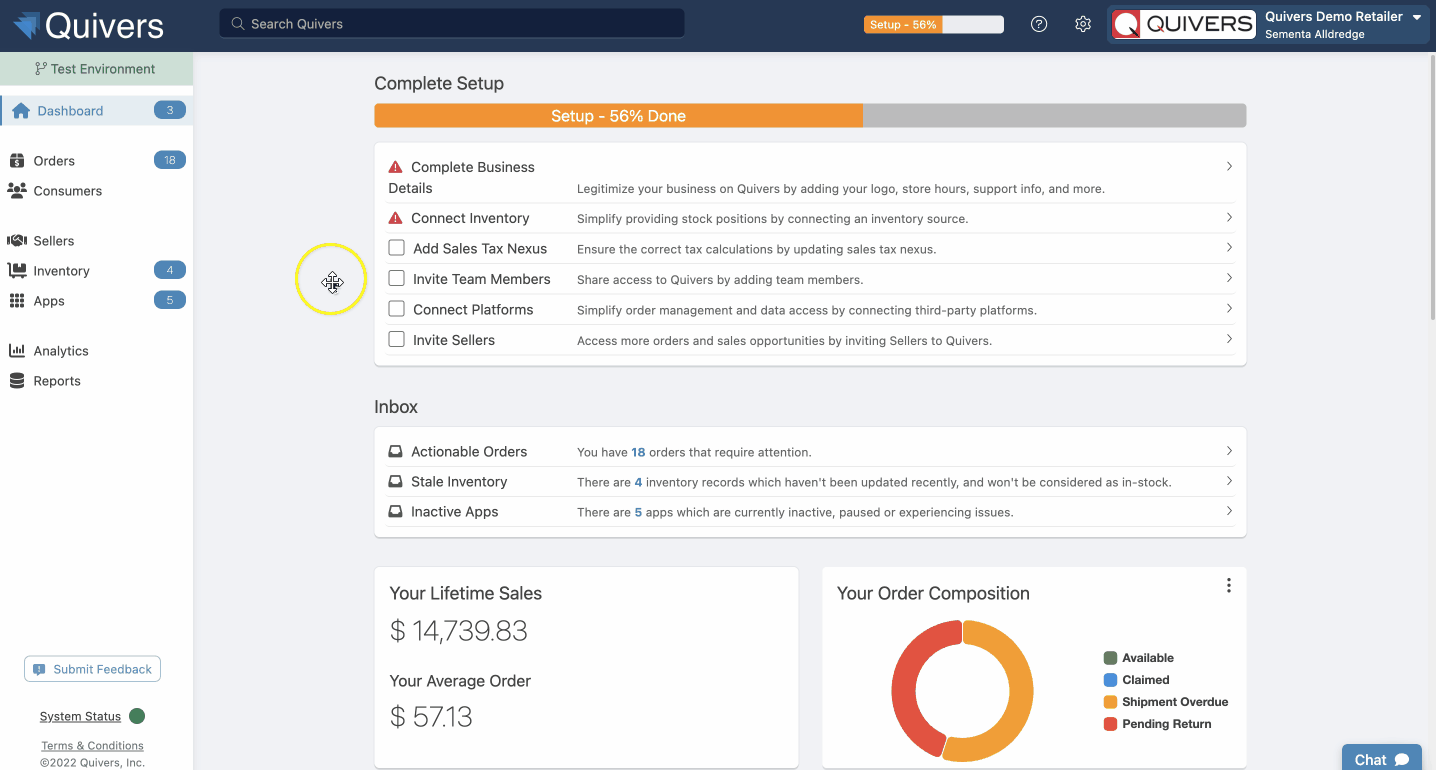Image resolution: width=1436 pixels, height=770 pixels.
Task: Click the Quivers logo in header
Action: pos(88,25)
